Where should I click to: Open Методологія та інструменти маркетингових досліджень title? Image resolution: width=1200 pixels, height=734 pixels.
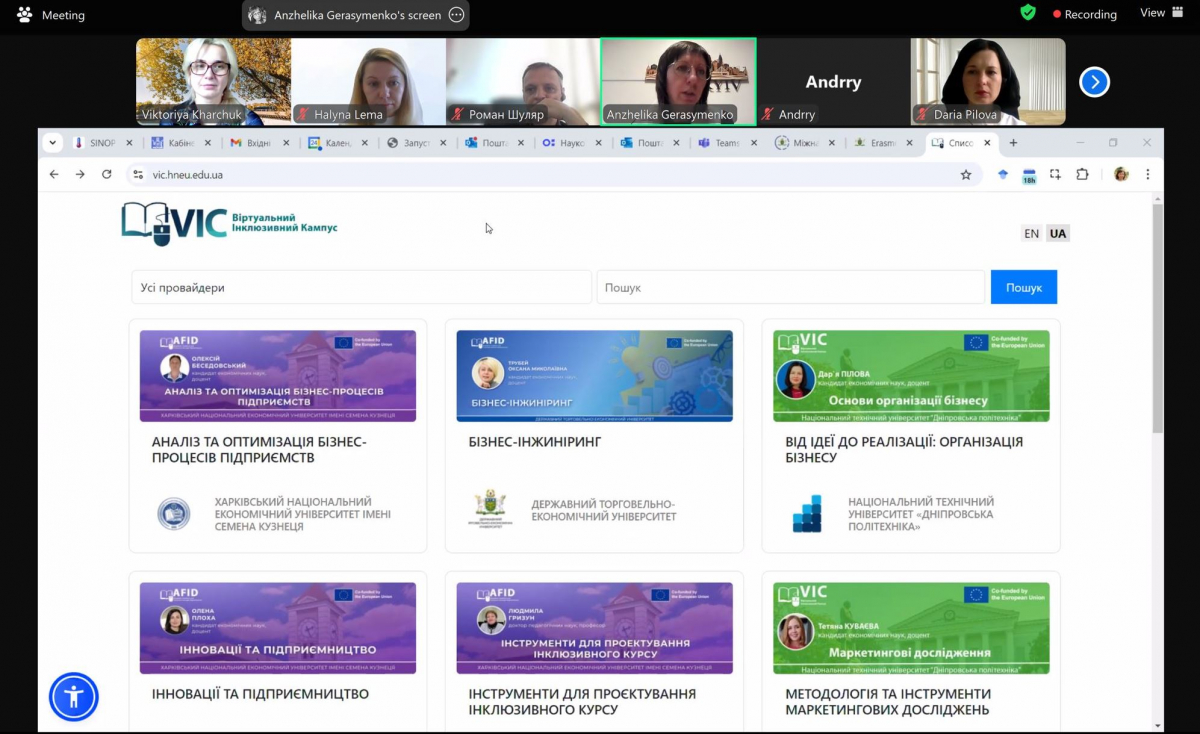click(x=888, y=702)
